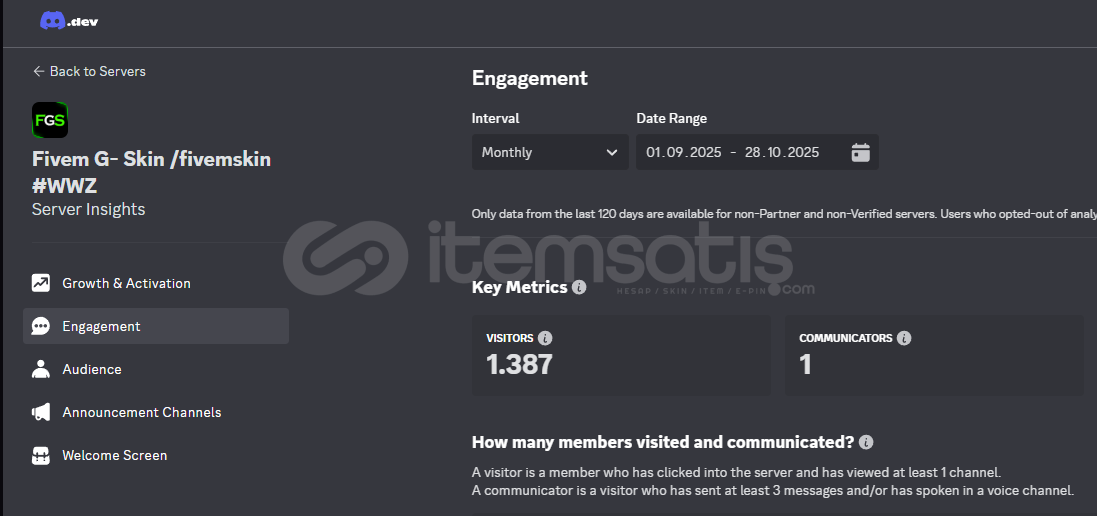The height and width of the screenshot is (516, 1097).
Task: Click the Audience person icon
Action: point(41,369)
